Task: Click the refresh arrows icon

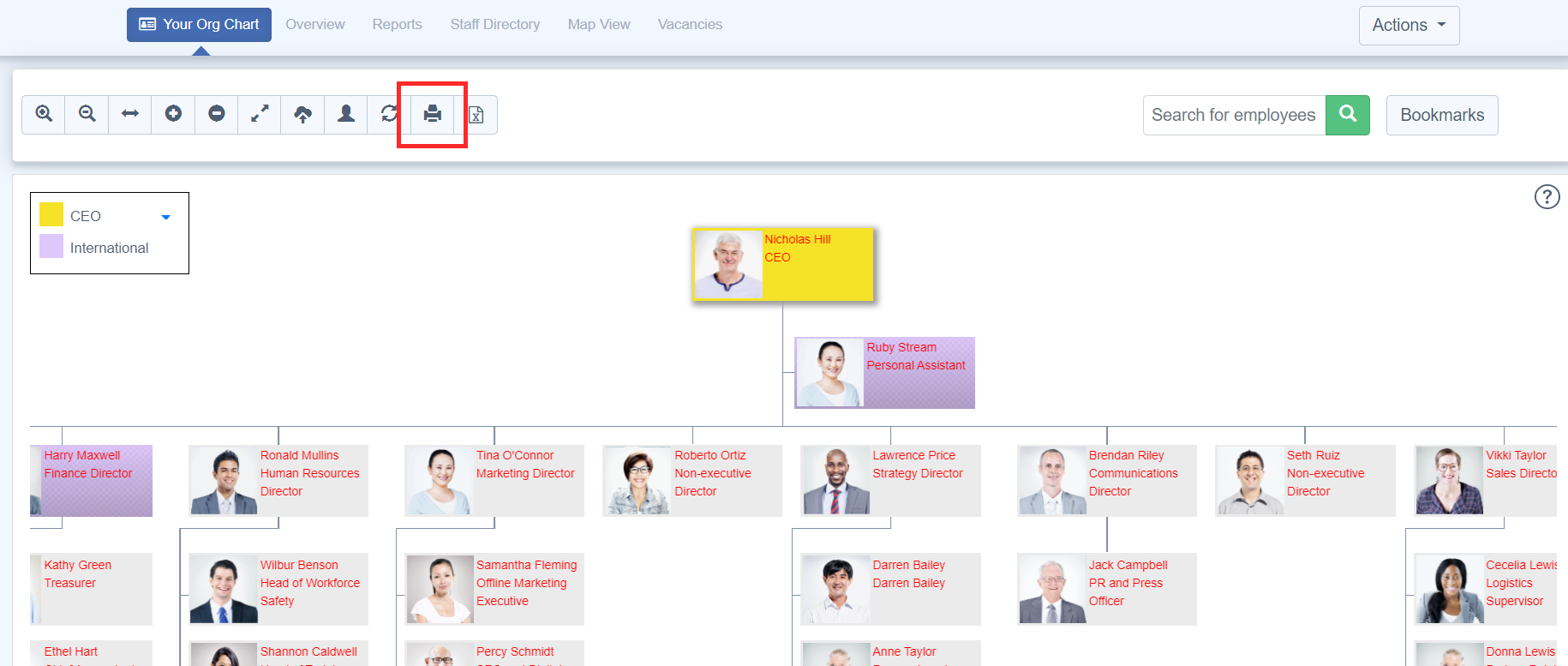Action: point(389,114)
